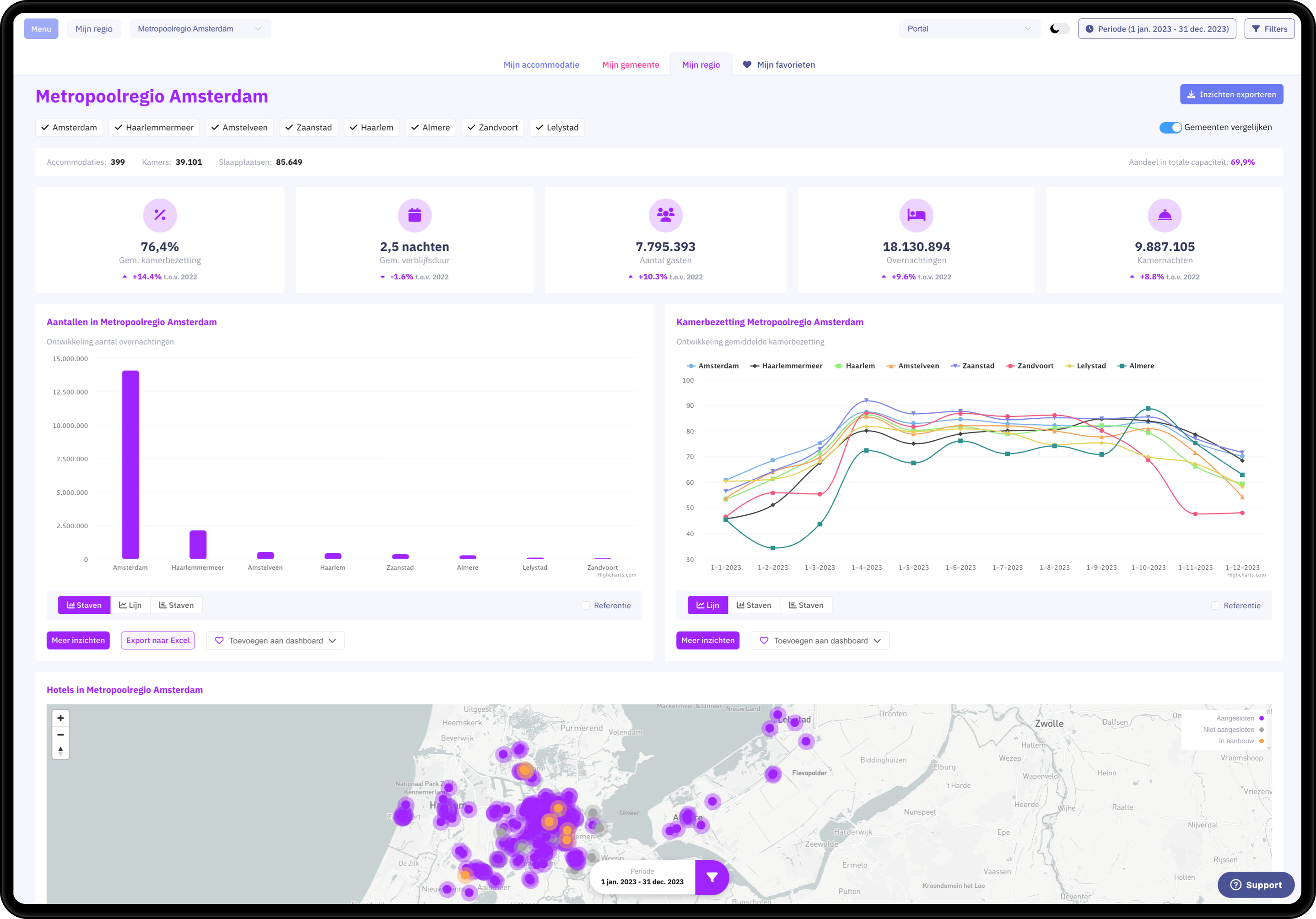Toggle the Haarlemmermeer municipality filter
The height and width of the screenshot is (919, 1316).
[x=154, y=127]
